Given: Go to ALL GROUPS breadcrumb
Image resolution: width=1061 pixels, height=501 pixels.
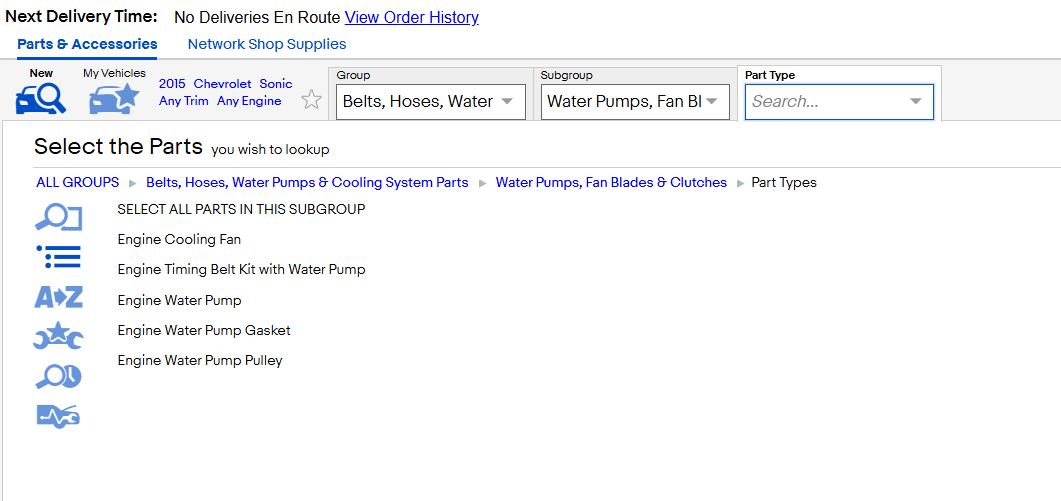Looking at the screenshot, I should coord(78,182).
